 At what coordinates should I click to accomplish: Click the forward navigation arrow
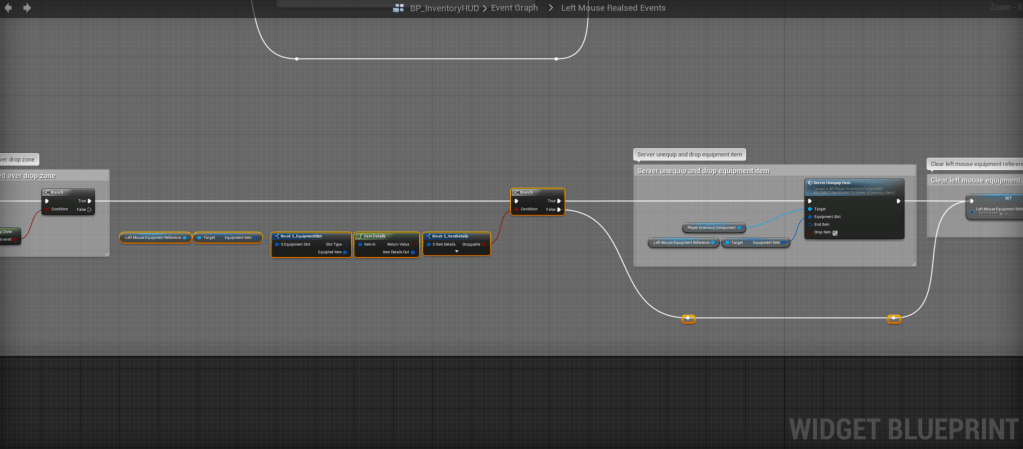(x=26, y=8)
